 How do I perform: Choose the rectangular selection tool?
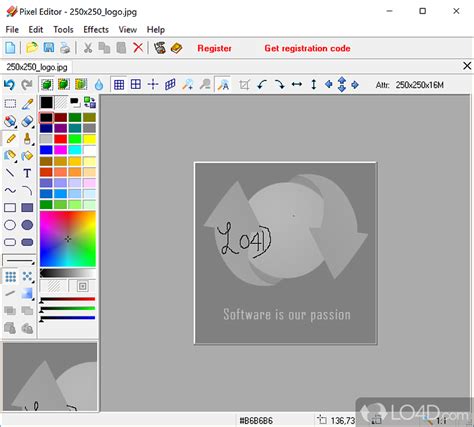(10, 104)
